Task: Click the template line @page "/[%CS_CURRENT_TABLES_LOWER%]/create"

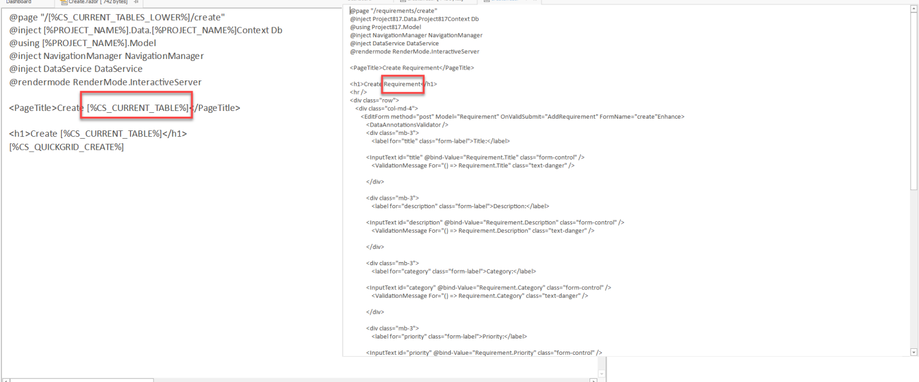Action: (x=117, y=18)
